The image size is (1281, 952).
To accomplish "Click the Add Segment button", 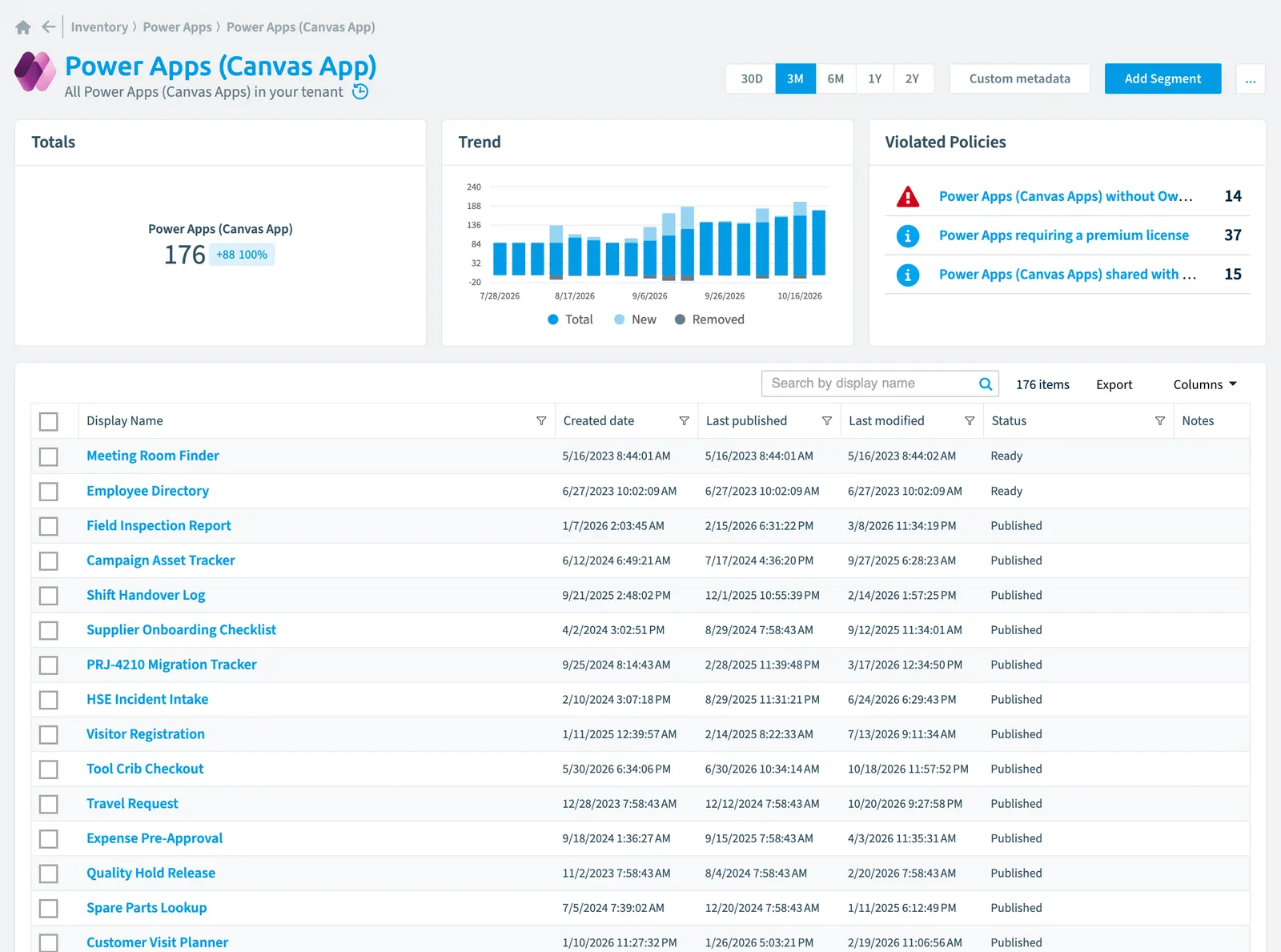I will [1163, 78].
